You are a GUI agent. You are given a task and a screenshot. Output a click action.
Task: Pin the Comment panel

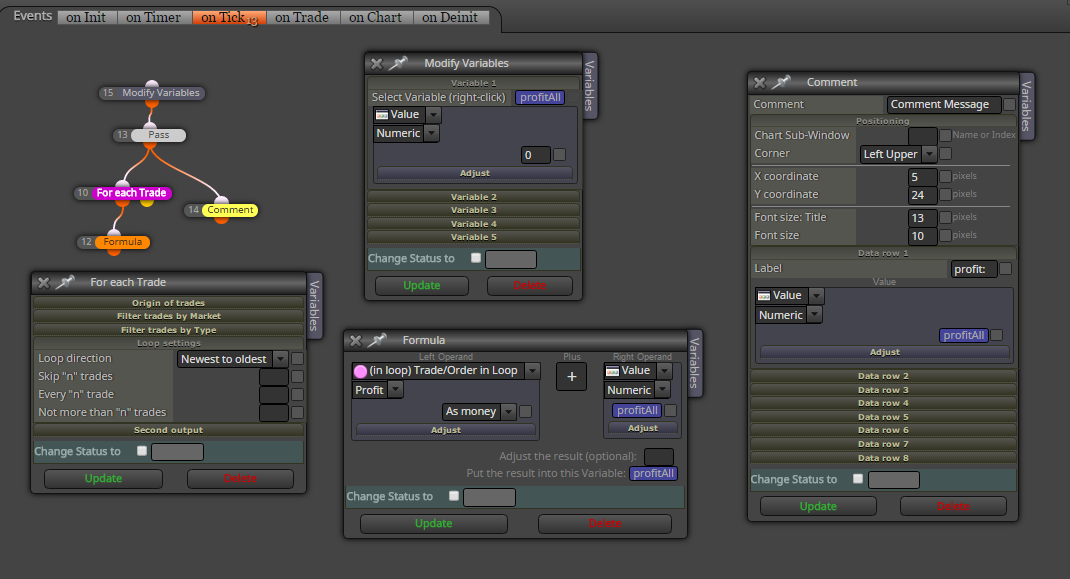click(781, 83)
